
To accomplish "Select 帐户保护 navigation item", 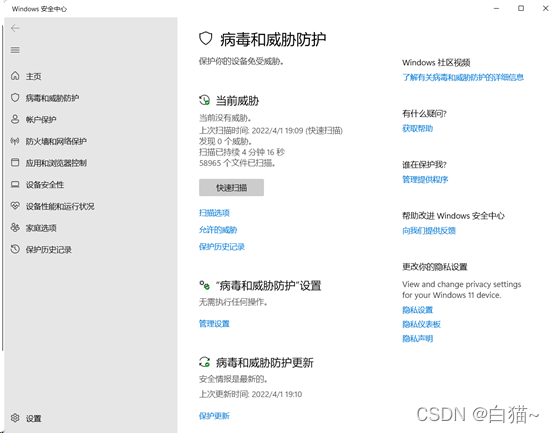I will pyautogui.click(x=41, y=119).
